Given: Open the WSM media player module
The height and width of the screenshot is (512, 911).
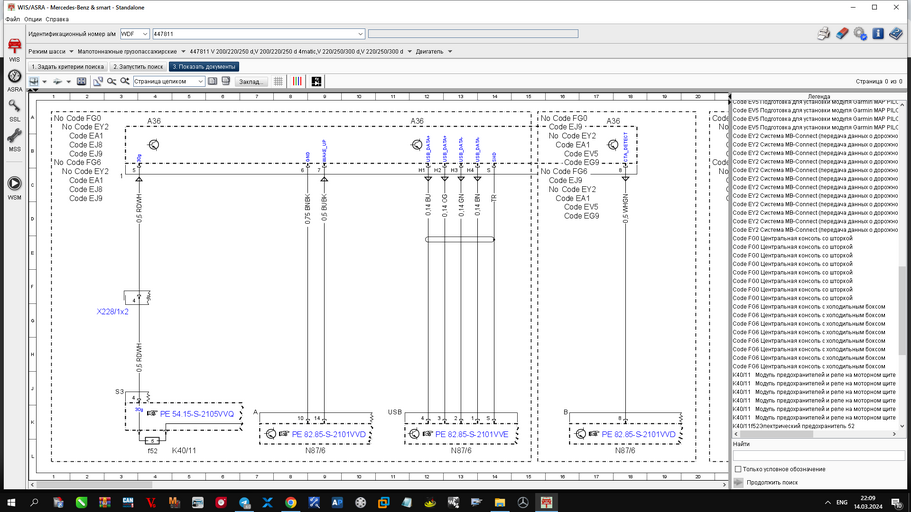Looking at the screenshot, I should tap(15, 187).
